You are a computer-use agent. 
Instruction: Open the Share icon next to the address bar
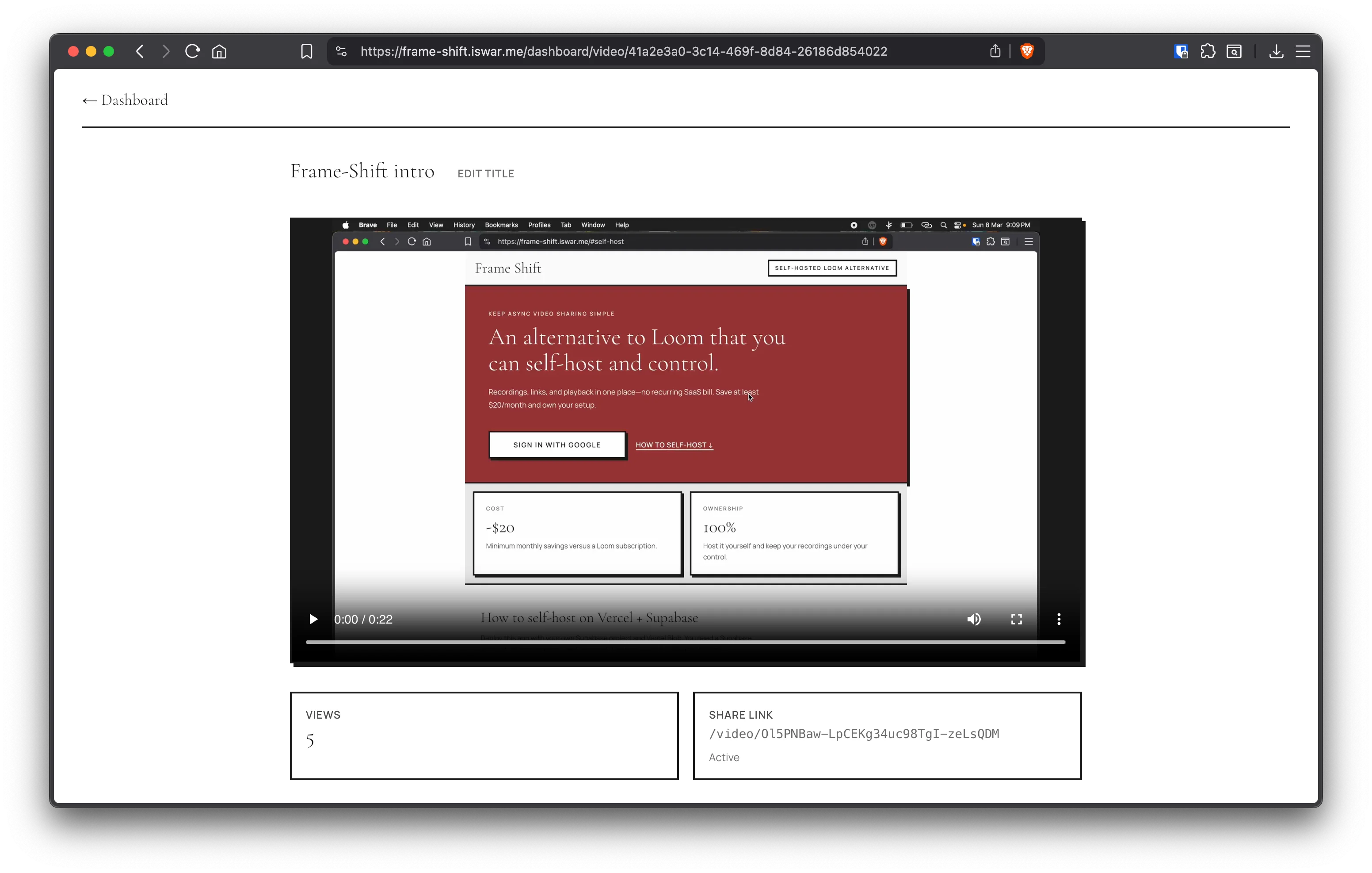995,51
